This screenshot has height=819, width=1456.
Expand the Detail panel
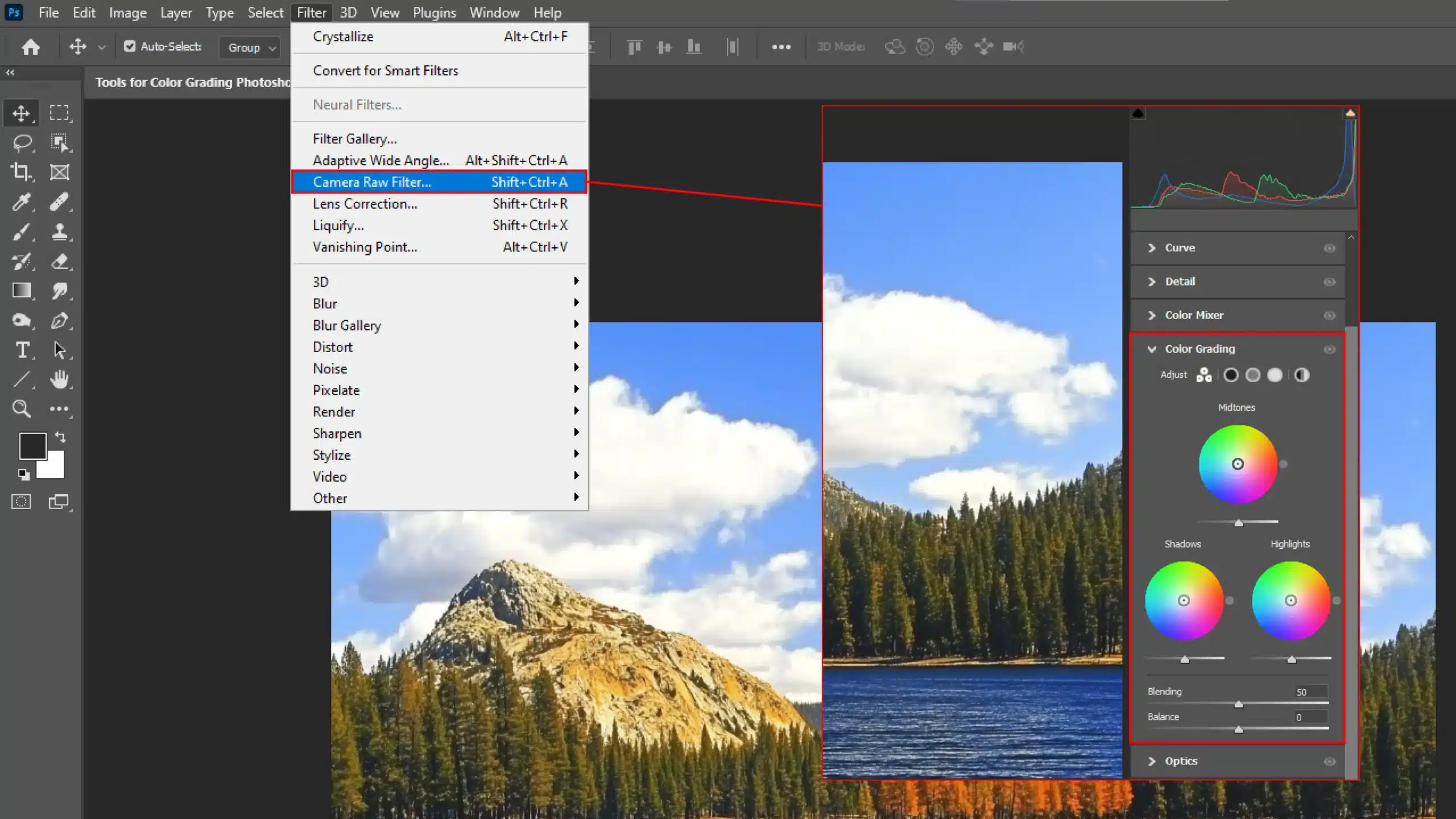click(1152, 282)
